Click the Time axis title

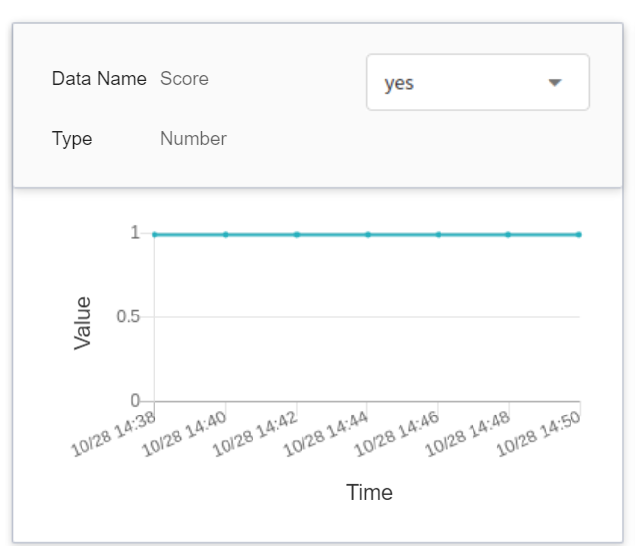point(369,493)
